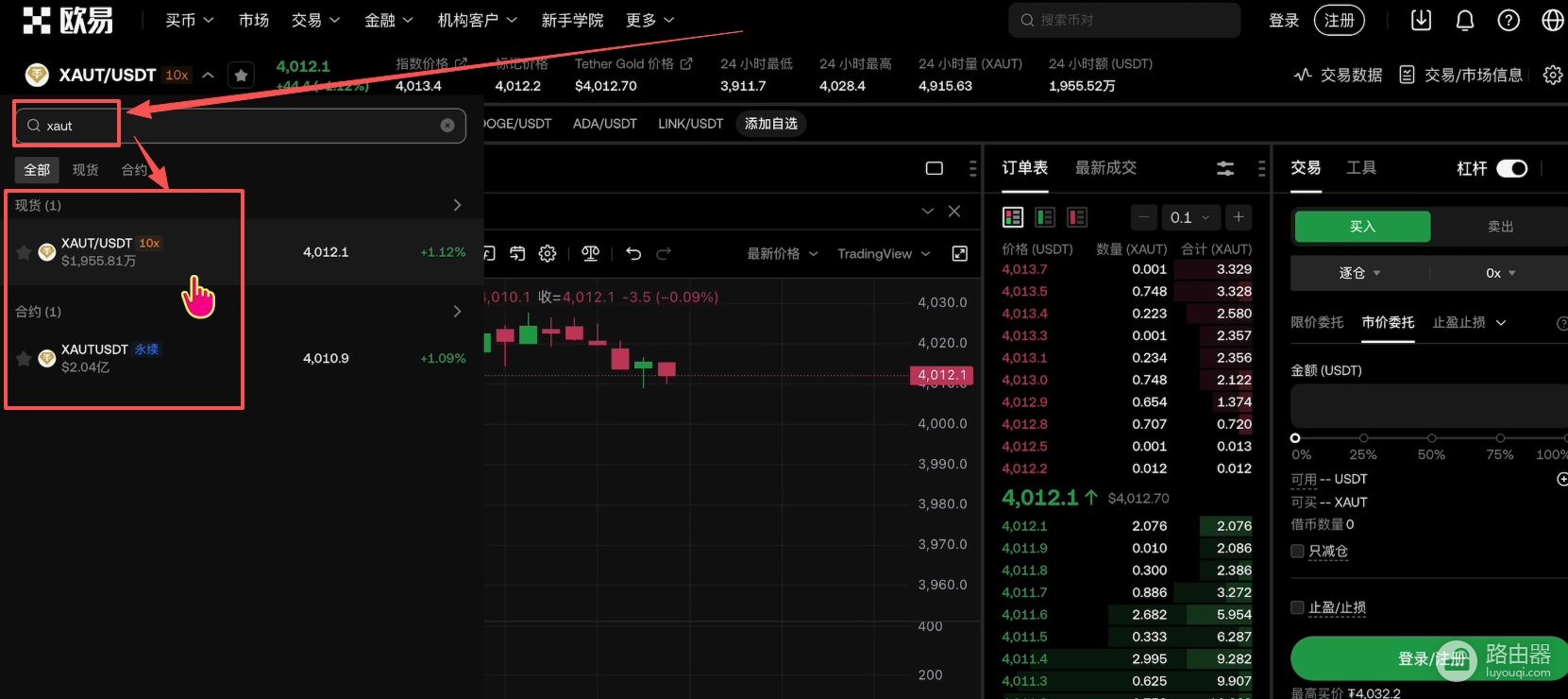Open the notifications bell icon
This screenshot has width=1568, height=699.
point(1465,20)
